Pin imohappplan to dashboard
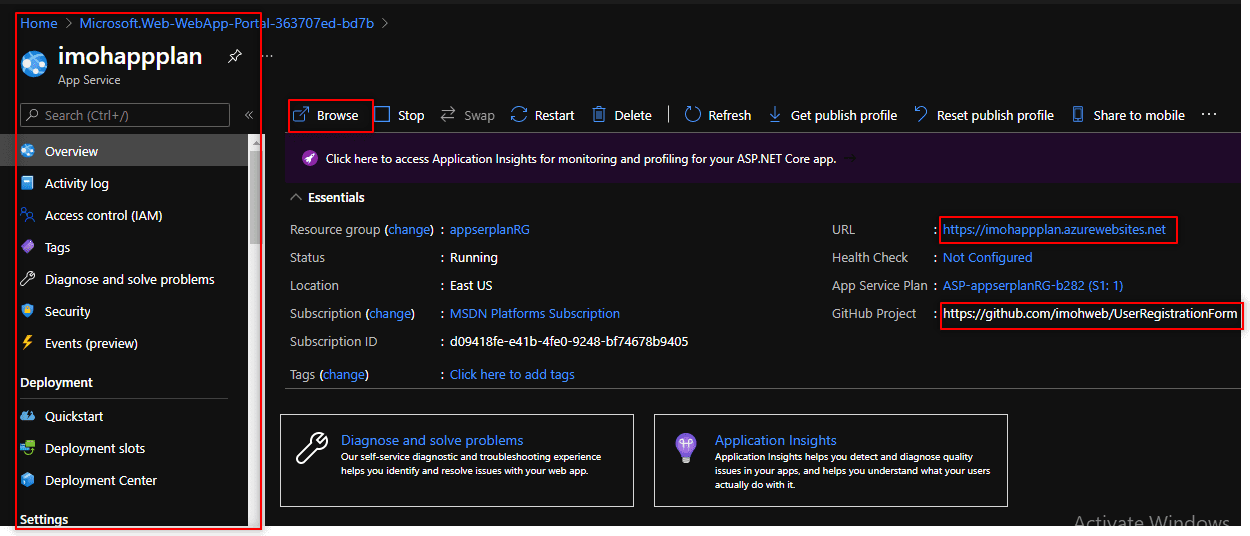1250x536 pixels. 234,56
